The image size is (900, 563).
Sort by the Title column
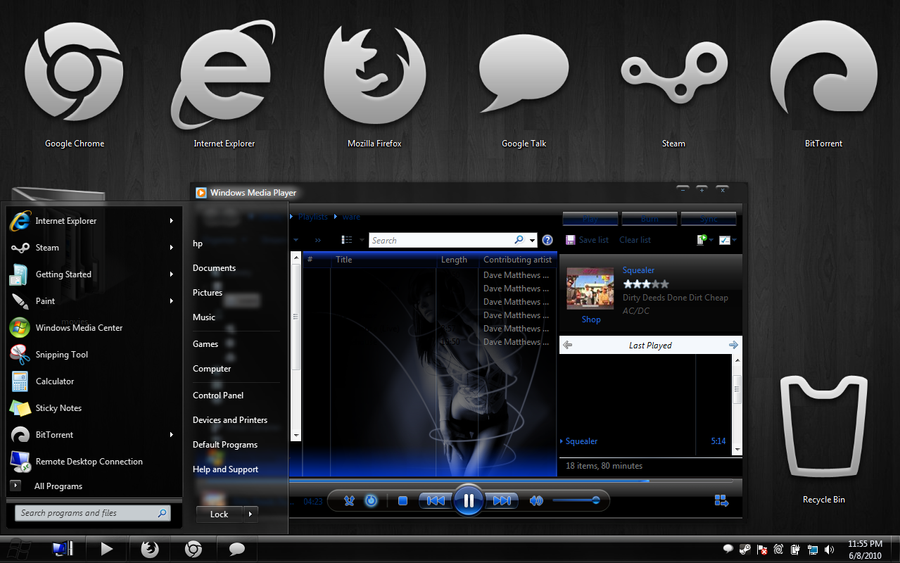383,259
